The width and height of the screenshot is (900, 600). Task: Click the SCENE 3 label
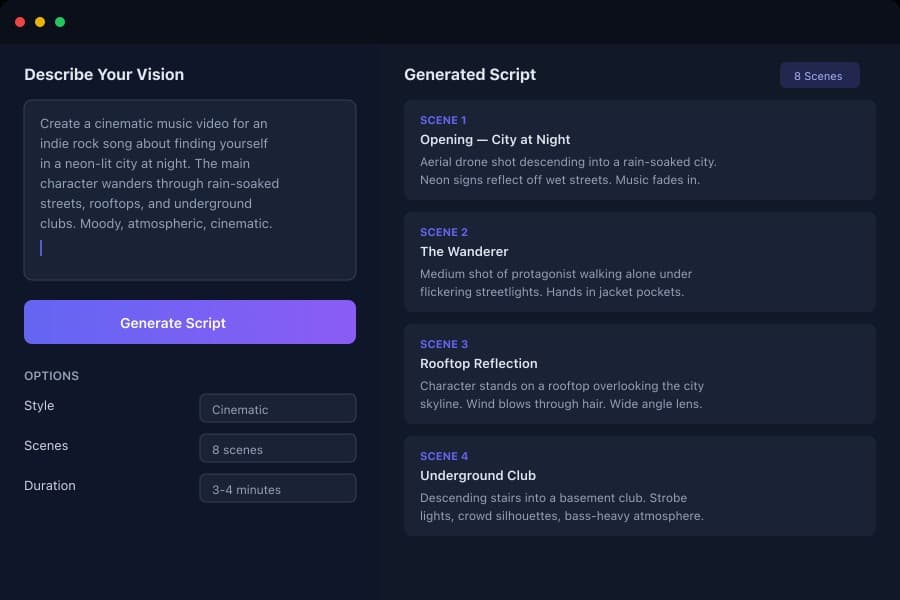tap(443, 344)
